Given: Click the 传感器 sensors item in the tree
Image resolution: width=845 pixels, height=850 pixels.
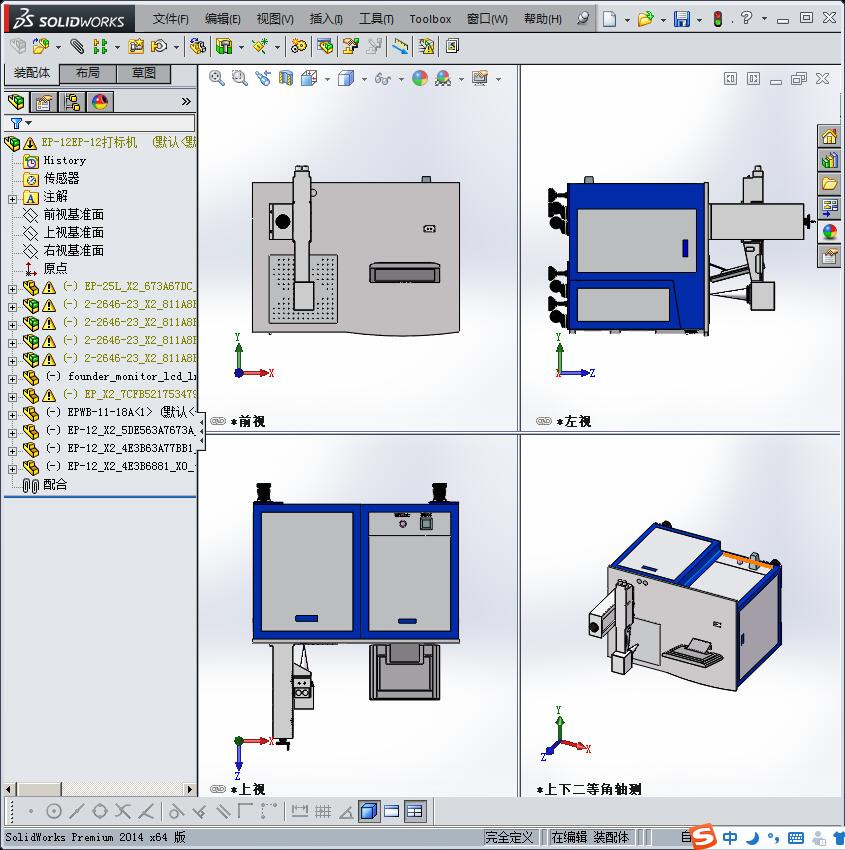Looking at the screenshot, I should tap(61, 178).
